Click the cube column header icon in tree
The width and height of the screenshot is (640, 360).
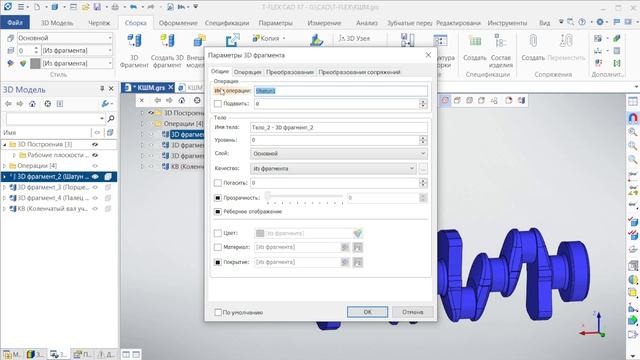point(109,132)
